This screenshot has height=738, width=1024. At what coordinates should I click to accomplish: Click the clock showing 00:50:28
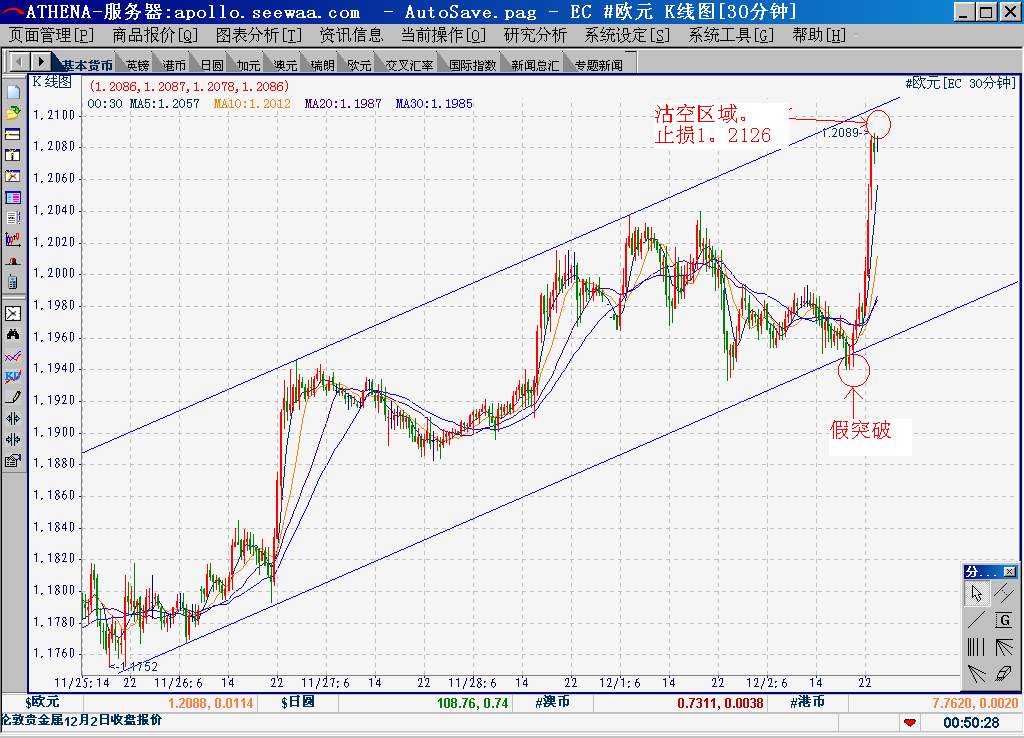pyautogui.click(x=971, y=722)
